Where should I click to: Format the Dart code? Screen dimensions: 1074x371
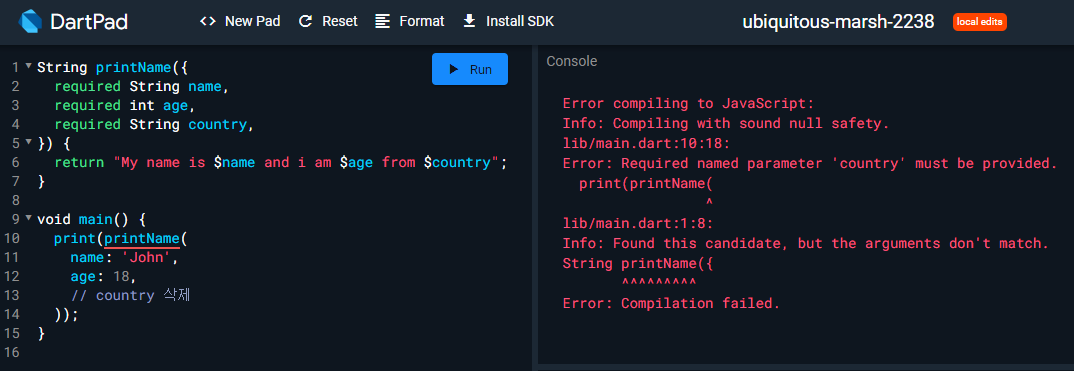click(x=410, y=21)
